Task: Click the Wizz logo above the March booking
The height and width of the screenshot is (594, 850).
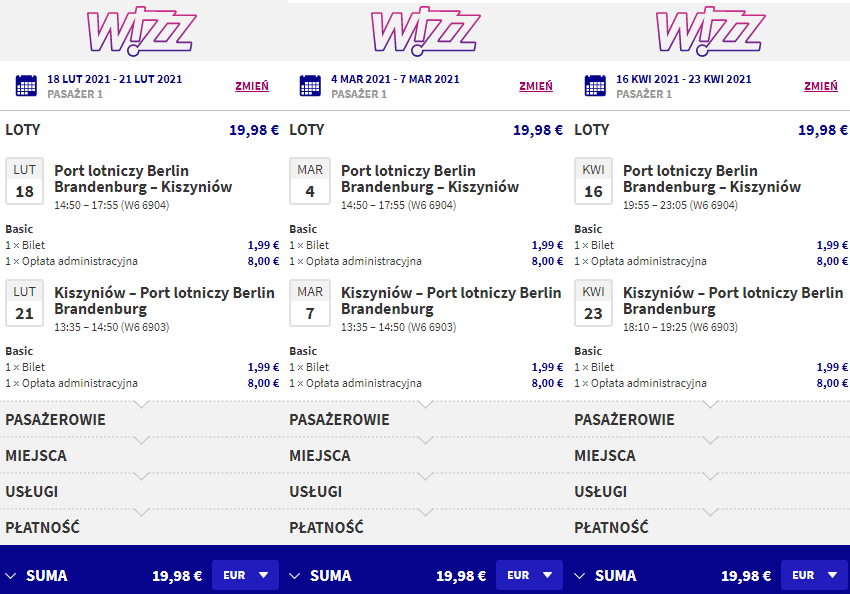Action: coord(426,31)
